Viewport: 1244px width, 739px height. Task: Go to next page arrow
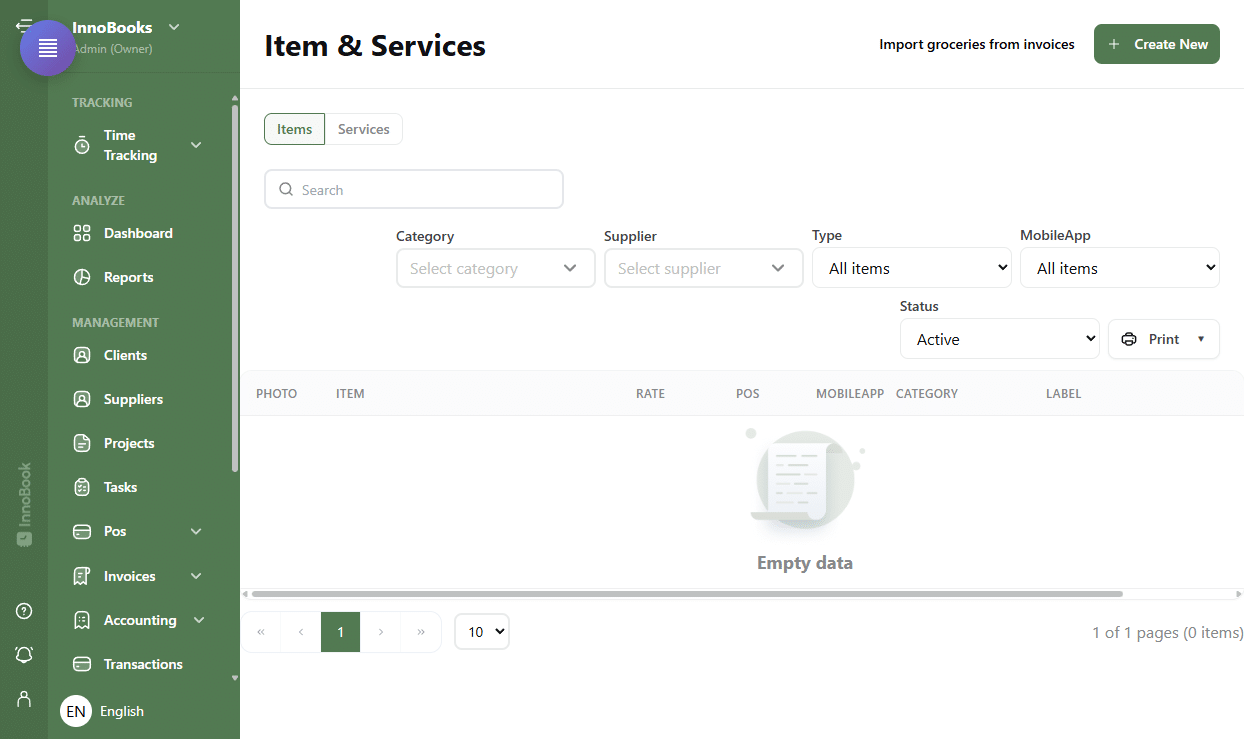click(380, 632)
